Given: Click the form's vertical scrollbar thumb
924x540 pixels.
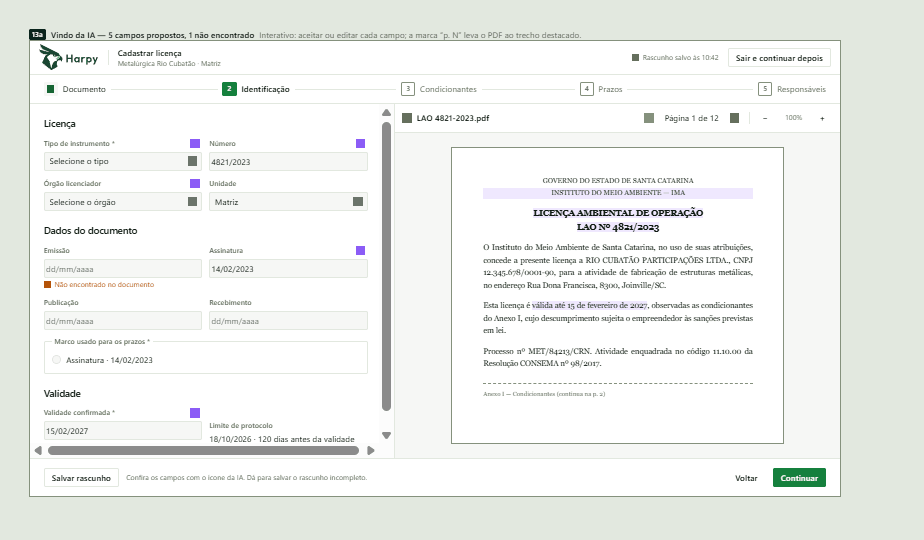Looking at the screenshot, I should tap(387, 266).
